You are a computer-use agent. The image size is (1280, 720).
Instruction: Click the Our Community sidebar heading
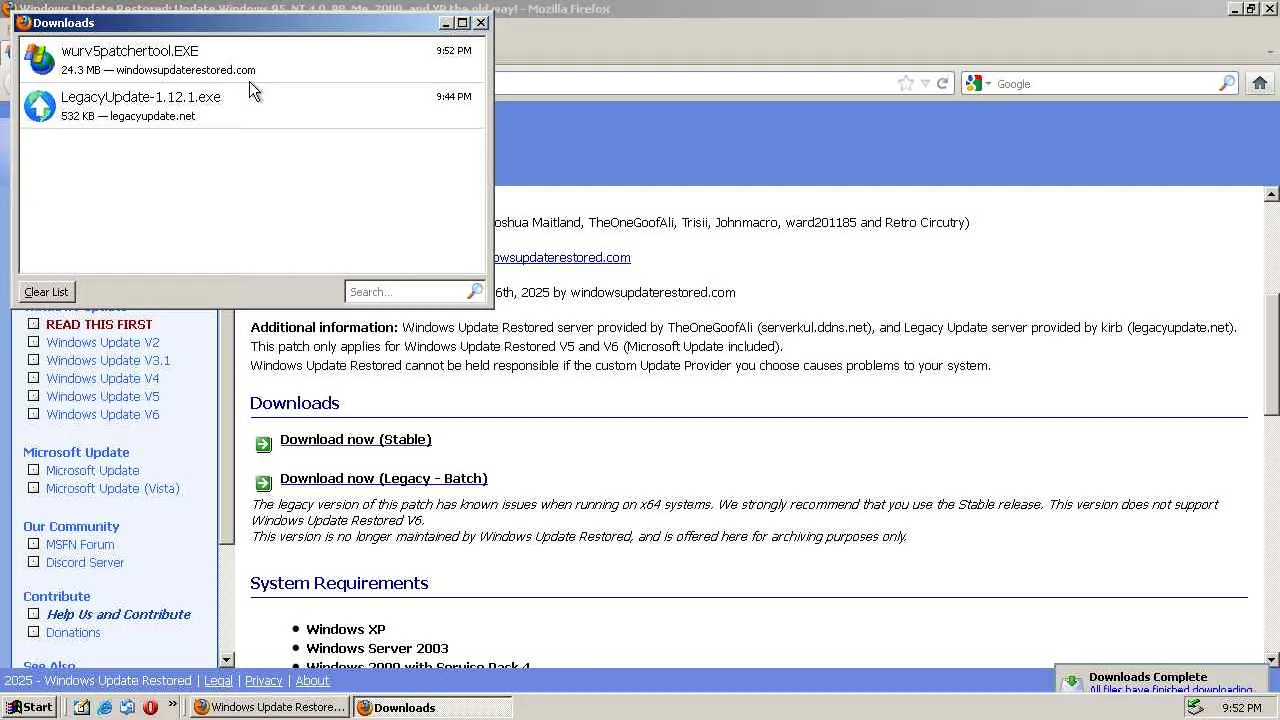71,526
